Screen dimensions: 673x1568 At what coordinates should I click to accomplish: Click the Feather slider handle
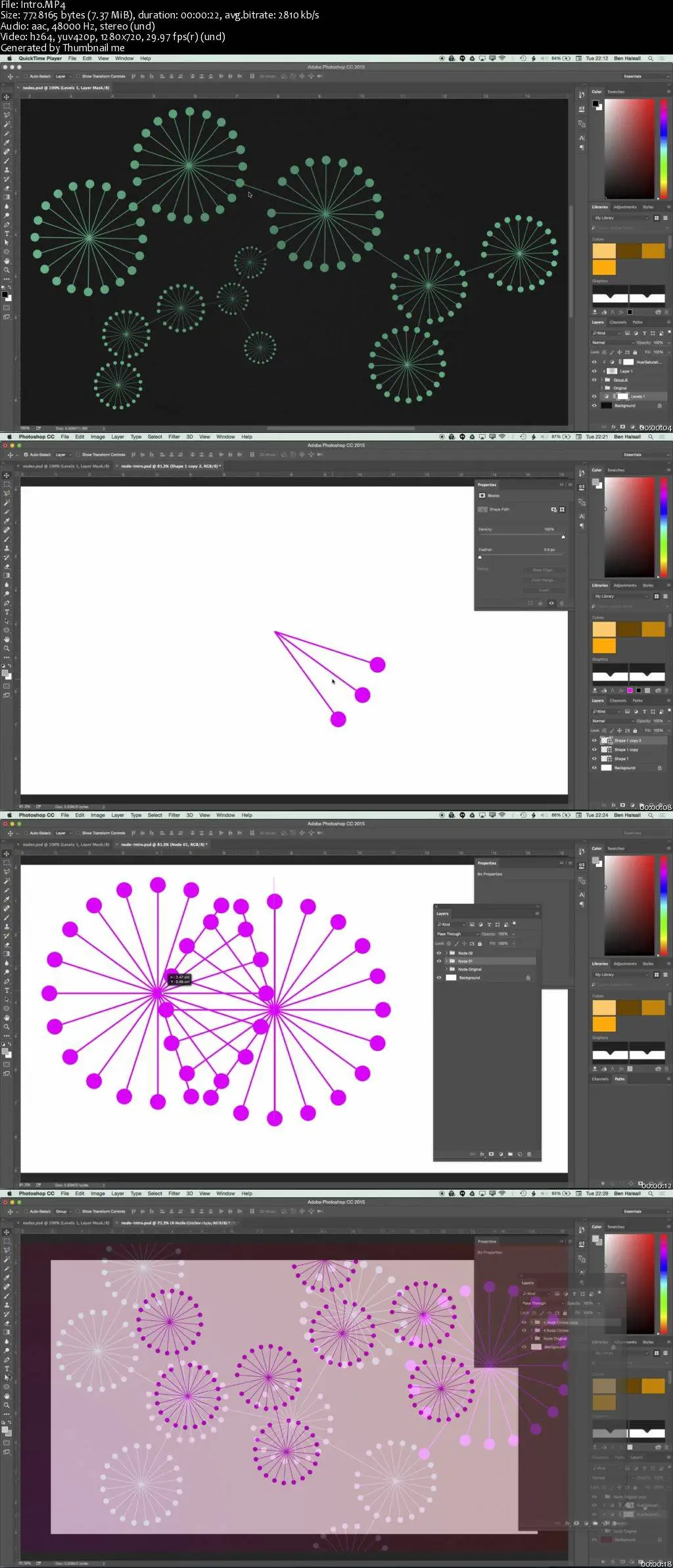click(x=480, y=557)
